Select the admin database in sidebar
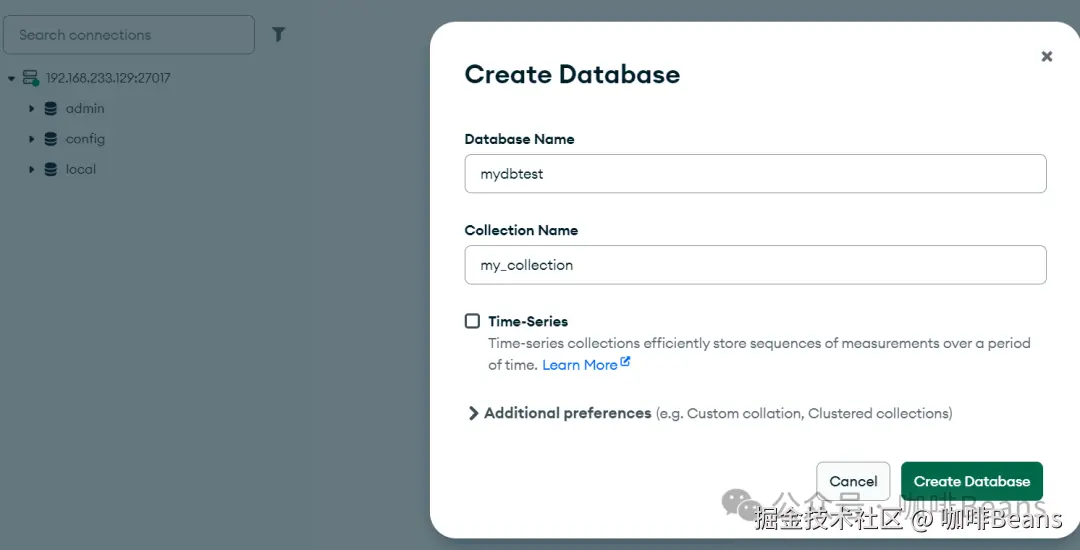The width and height of the screenshot is (1080, 550). pyautogui.click(x=85, y=109)
